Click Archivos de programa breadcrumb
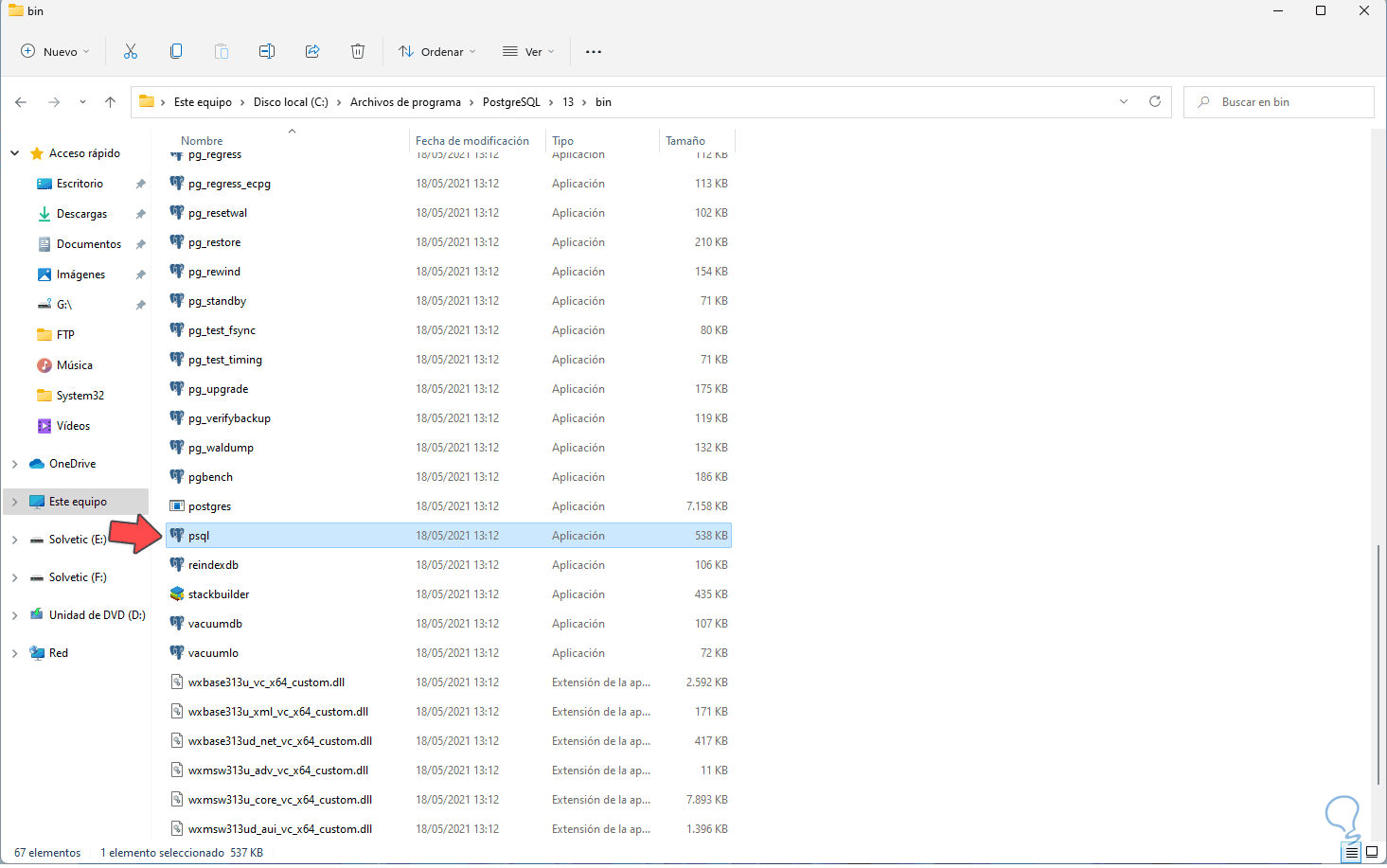Image resolution: width=1387 pixels, height=868 pixels. [x=405, y=102]
